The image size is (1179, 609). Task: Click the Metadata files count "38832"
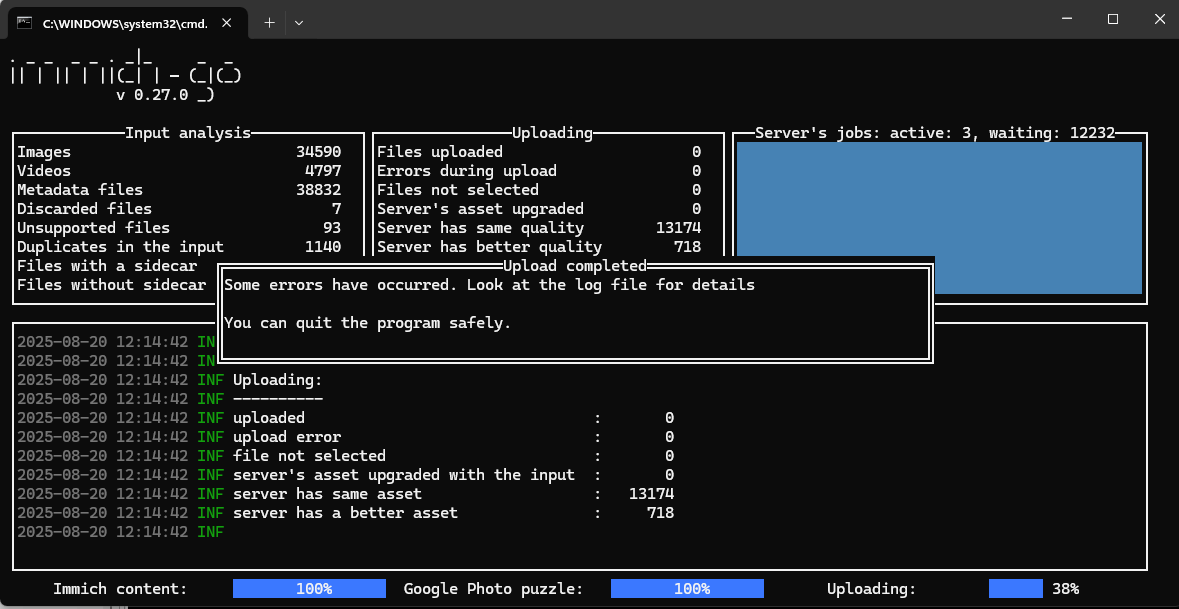[319, 189]
